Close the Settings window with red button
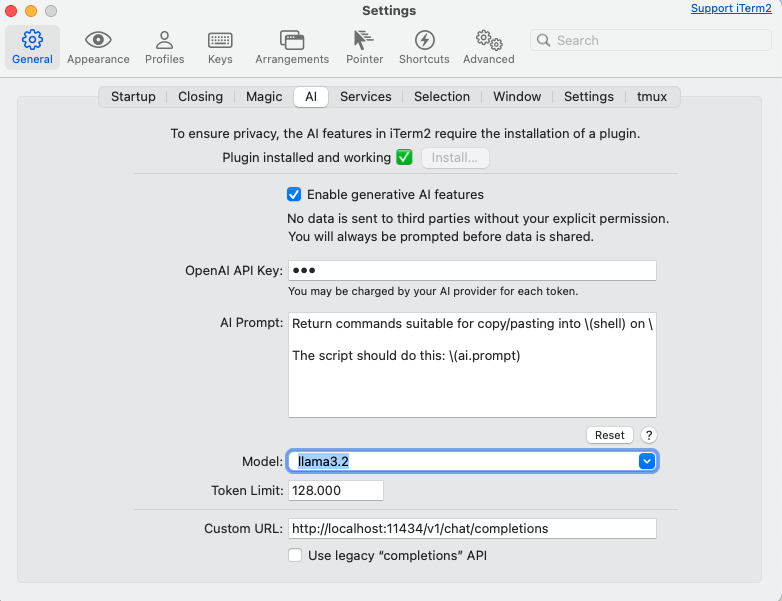 coord(11,10)
